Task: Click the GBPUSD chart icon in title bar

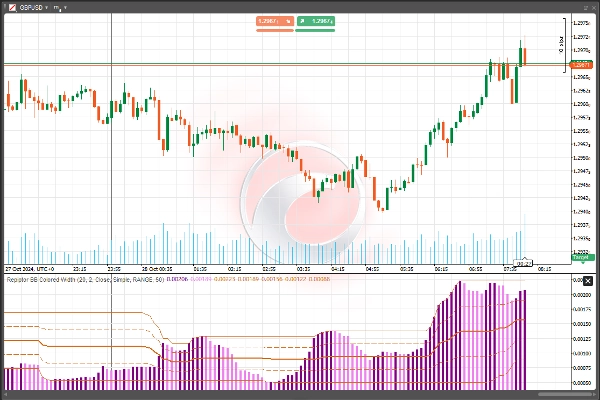Action: point(6,6)
